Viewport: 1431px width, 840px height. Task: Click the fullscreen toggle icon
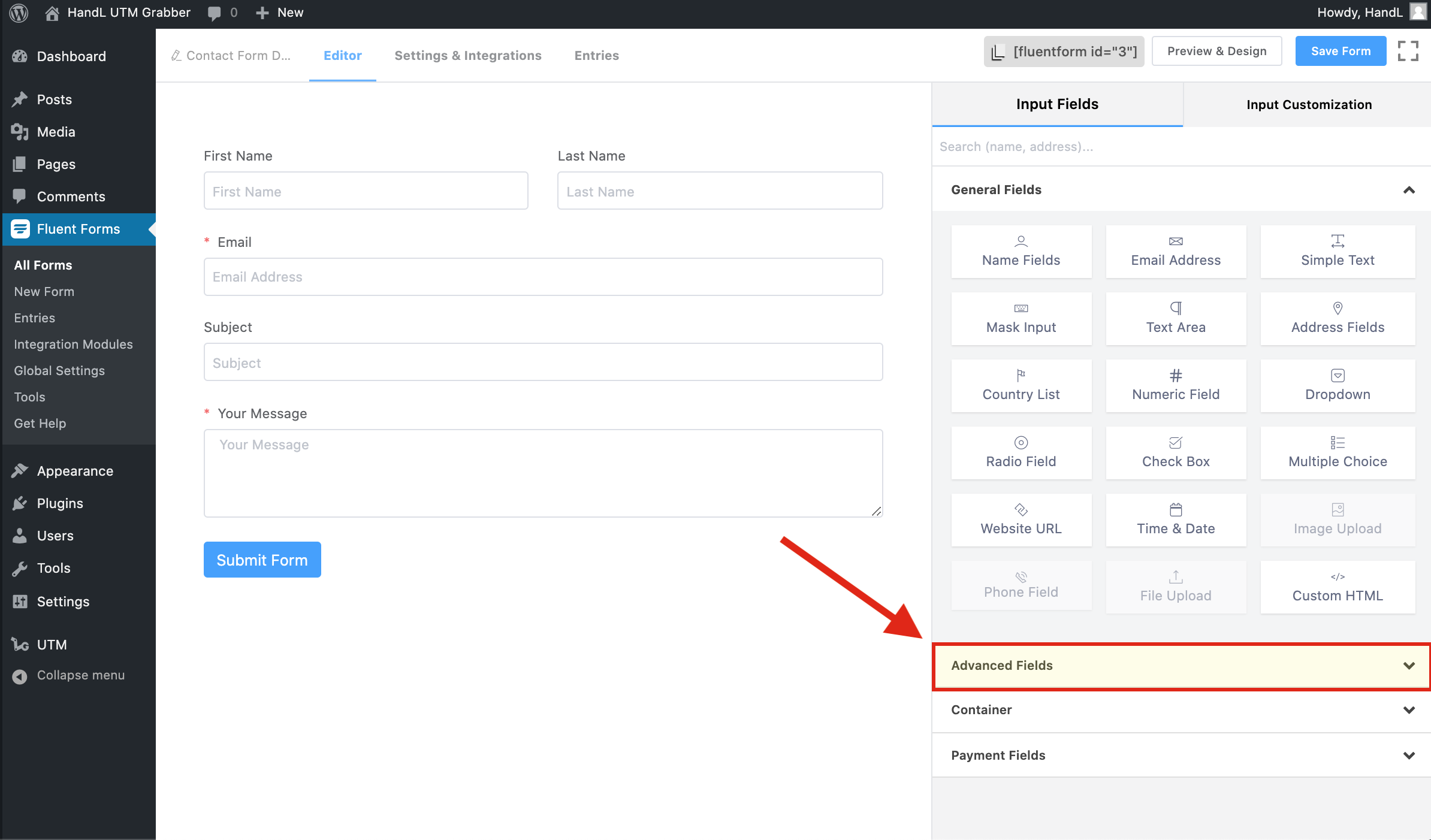(1408, 51)
